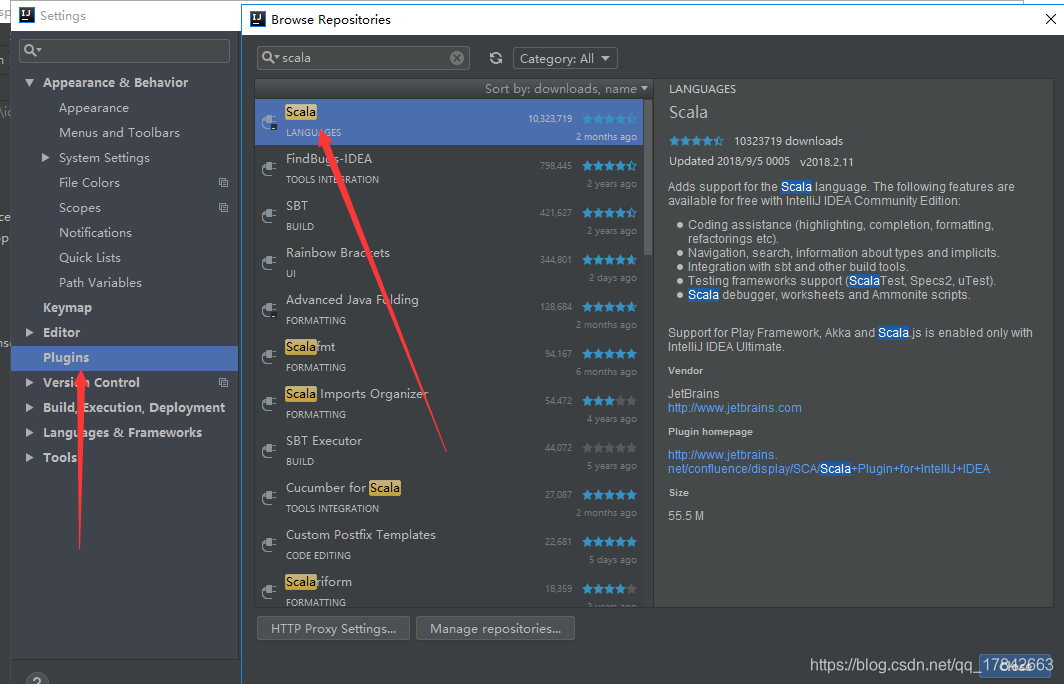The image size is (1064, 684).
Task: Click the Rainbow Brackets plugin icon
Action: 269,263
